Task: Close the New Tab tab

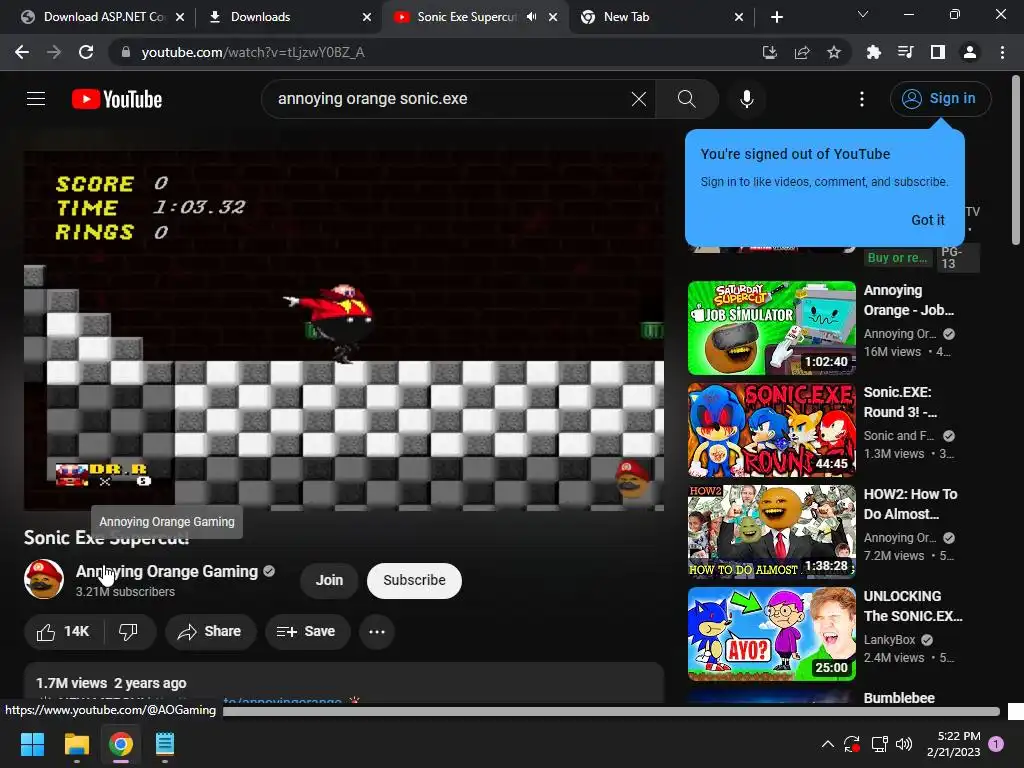Action: pyautogui.click(x=739, y=17)
